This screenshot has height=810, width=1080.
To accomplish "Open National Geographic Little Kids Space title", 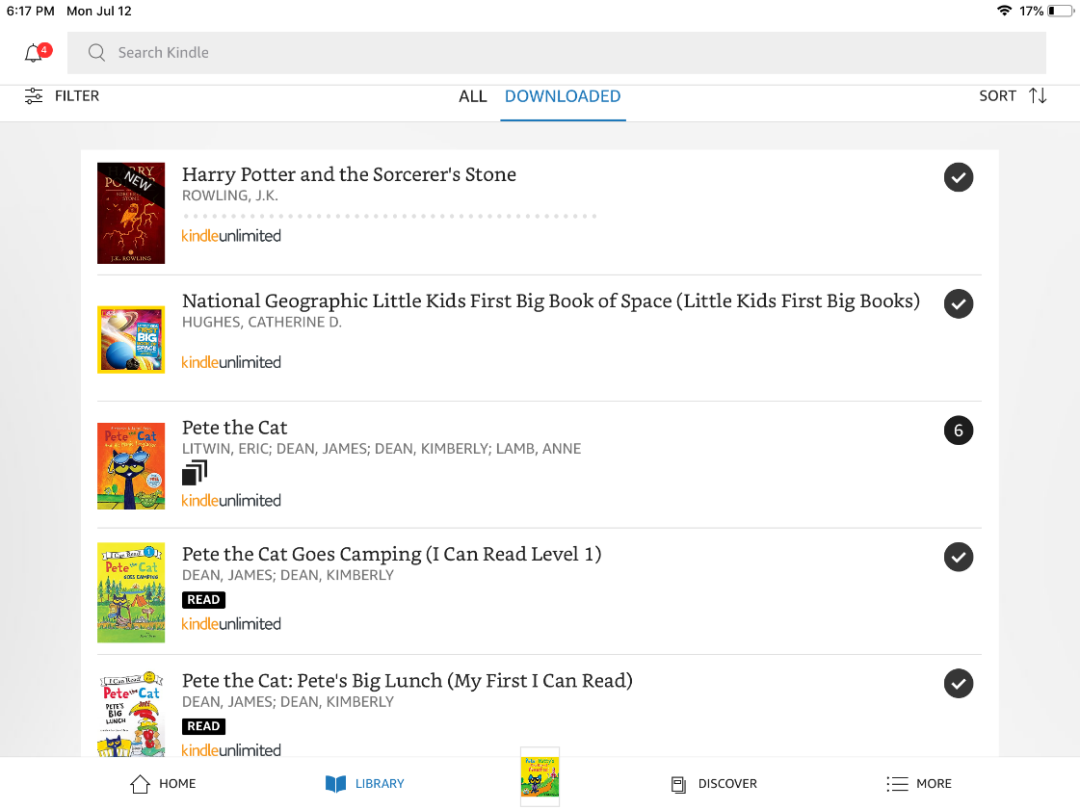I will click(551, 301).
